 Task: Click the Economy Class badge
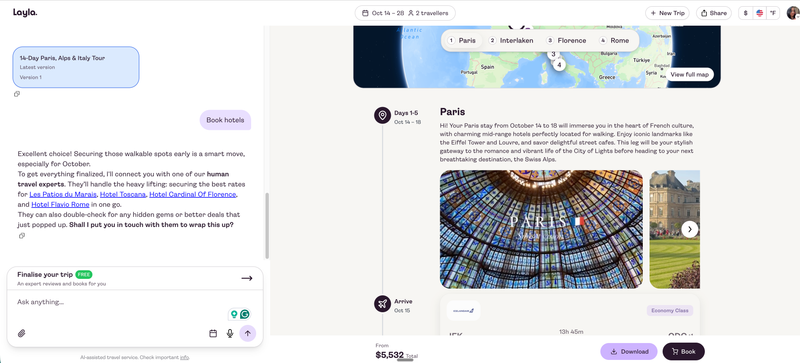click(670, 310)
